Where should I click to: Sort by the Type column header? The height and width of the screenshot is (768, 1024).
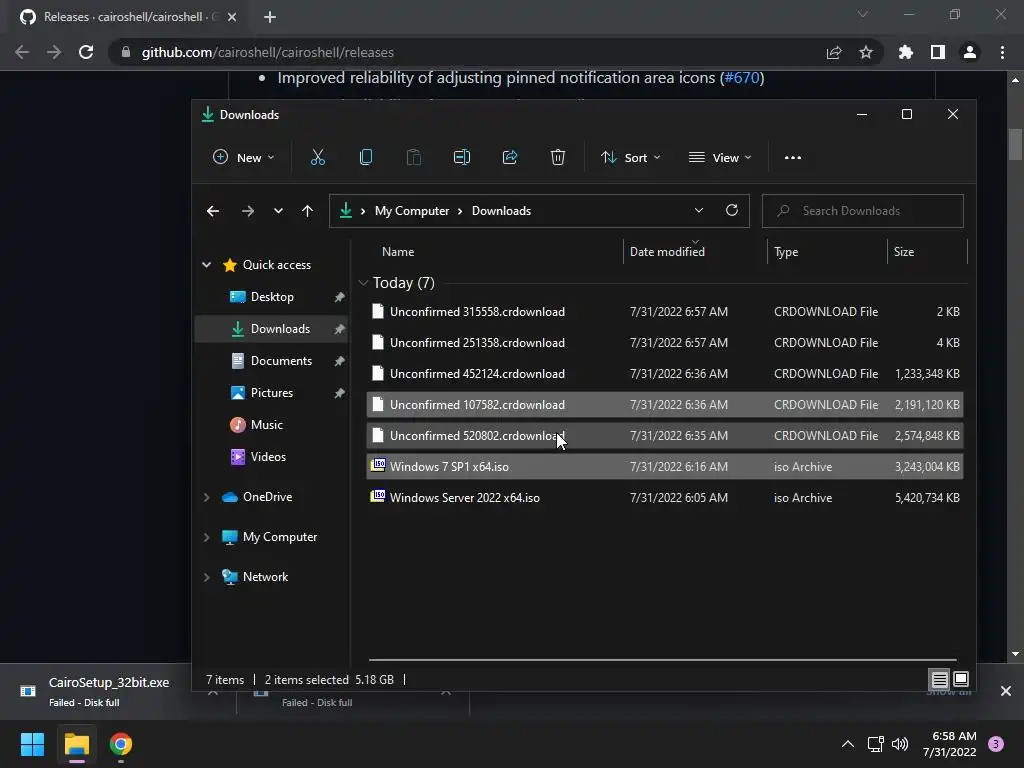786,251
